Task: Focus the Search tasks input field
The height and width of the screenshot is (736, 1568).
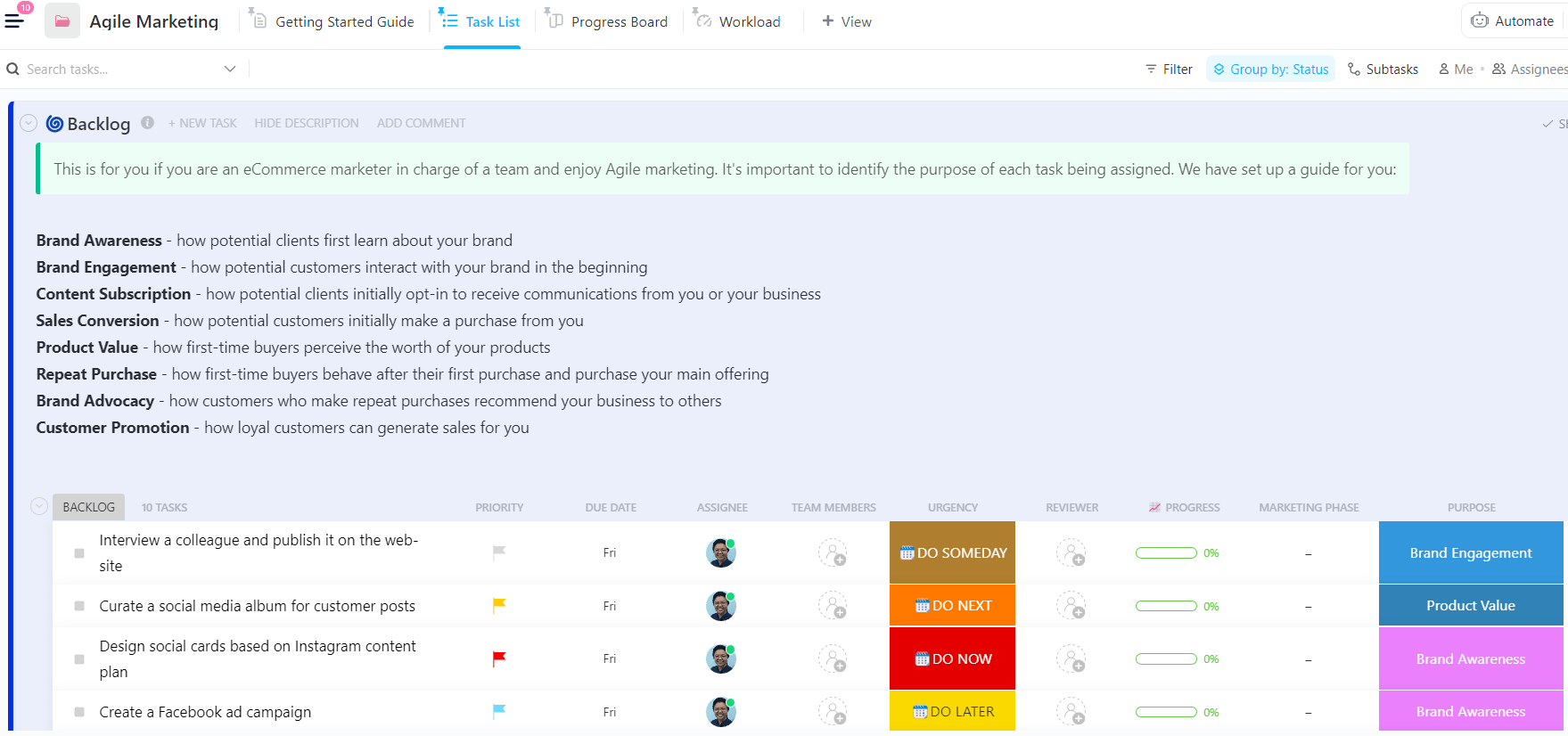Action: click(116, 70)
